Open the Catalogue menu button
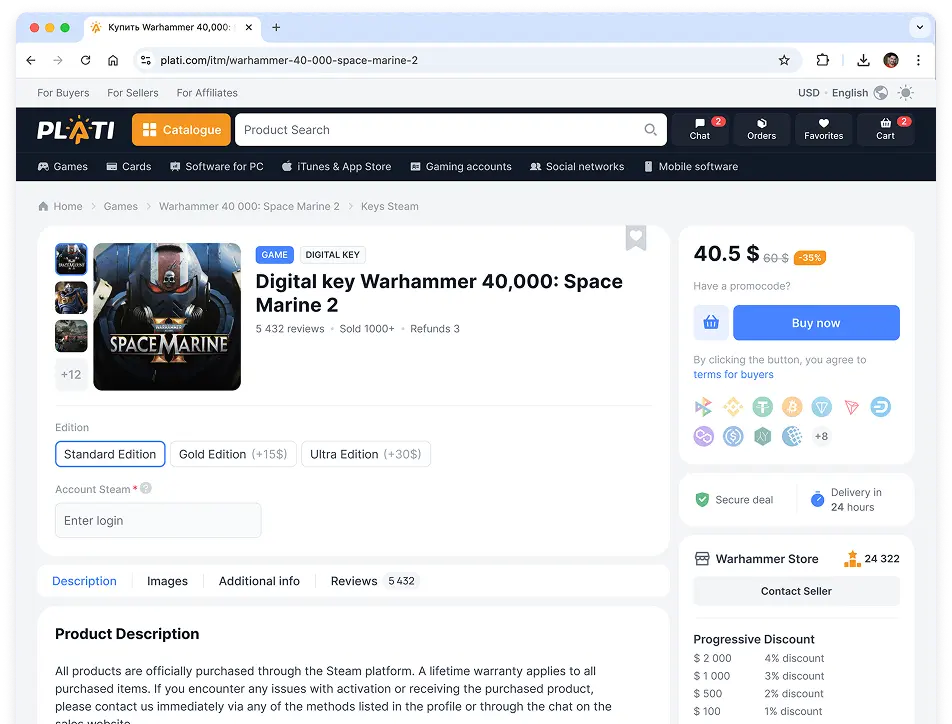The height and width of the screenshot is (724, 952). [x=181, y=129]
